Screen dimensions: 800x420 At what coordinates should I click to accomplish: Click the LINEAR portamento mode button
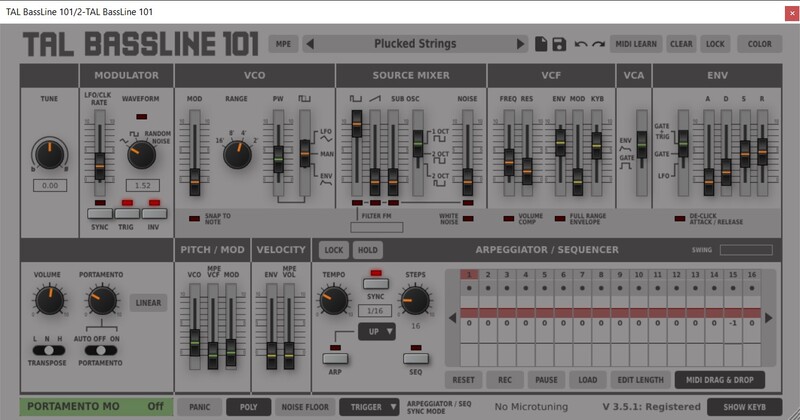tap(148, 303)
